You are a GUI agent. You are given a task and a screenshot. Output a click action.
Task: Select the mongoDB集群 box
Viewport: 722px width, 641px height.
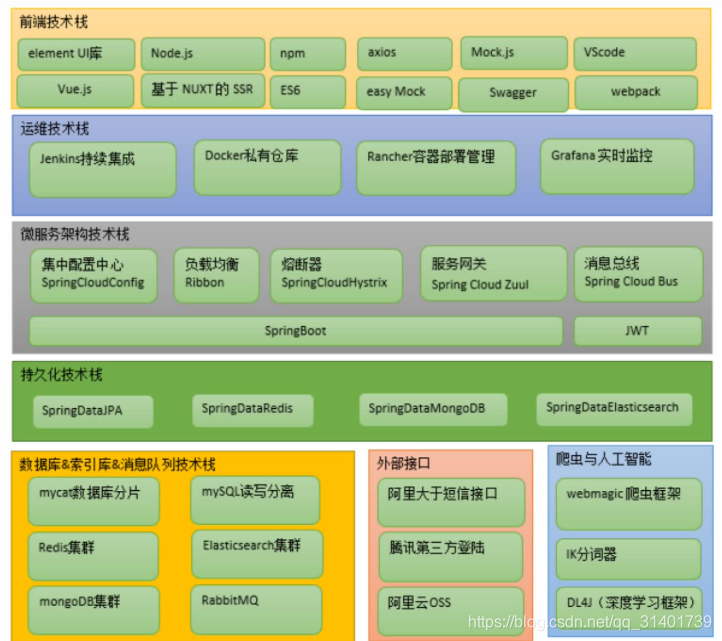coord(93,610)
